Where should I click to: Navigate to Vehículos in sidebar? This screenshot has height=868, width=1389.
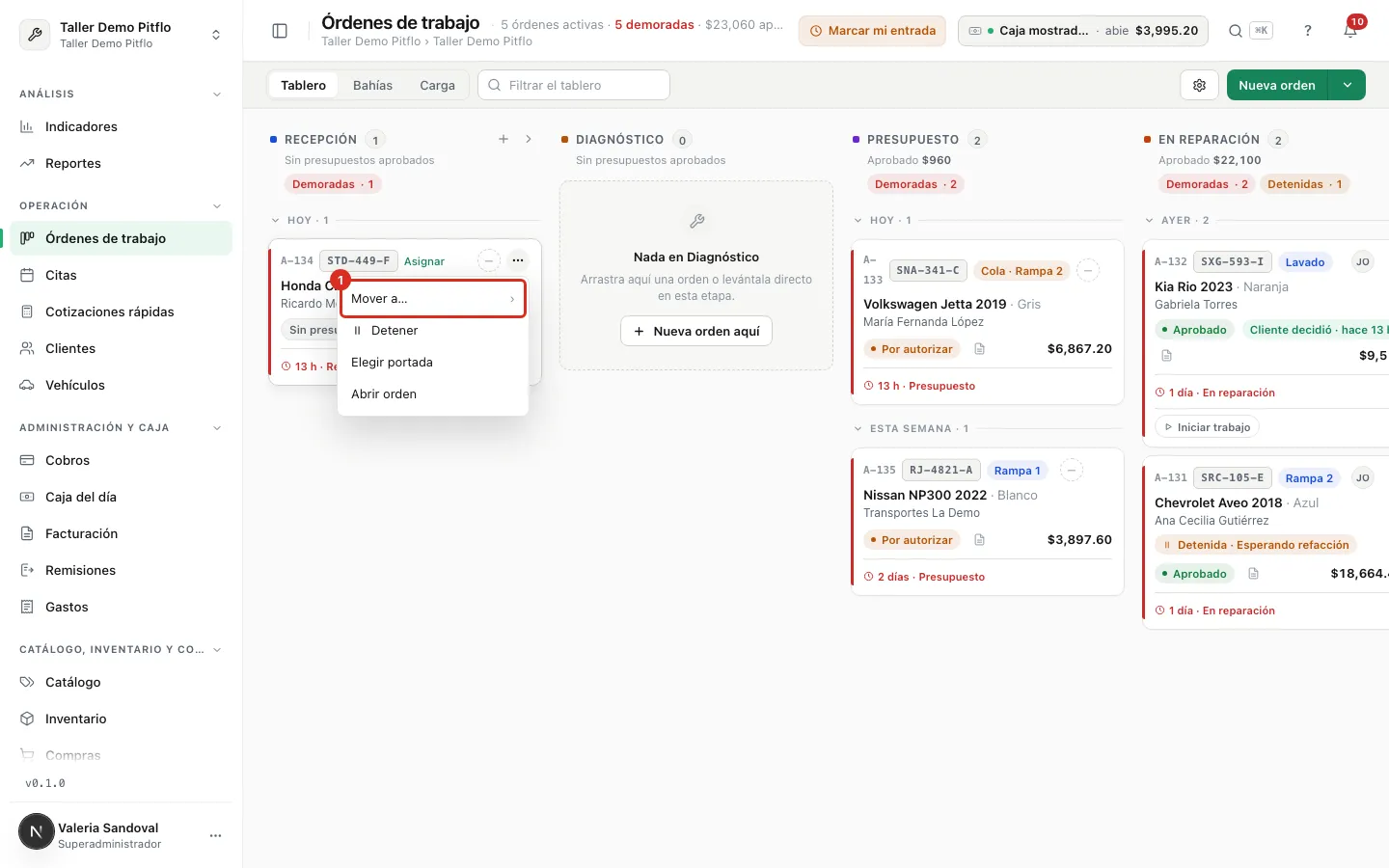click(x=121, y=385)
